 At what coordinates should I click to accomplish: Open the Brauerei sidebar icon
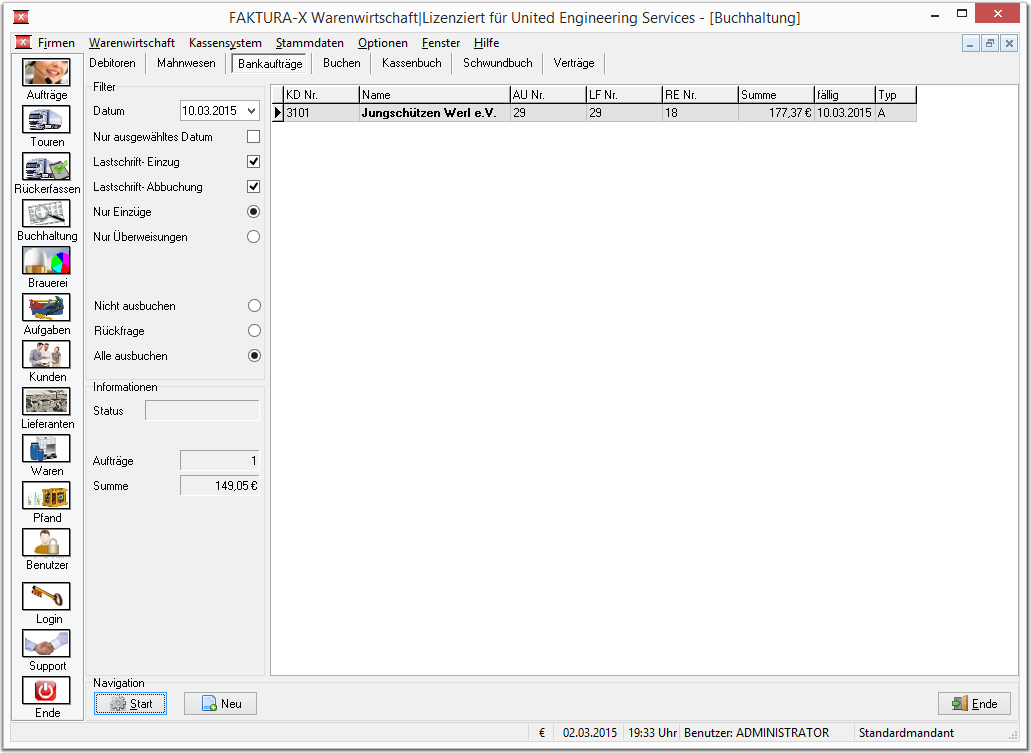[x=46, y=260]
